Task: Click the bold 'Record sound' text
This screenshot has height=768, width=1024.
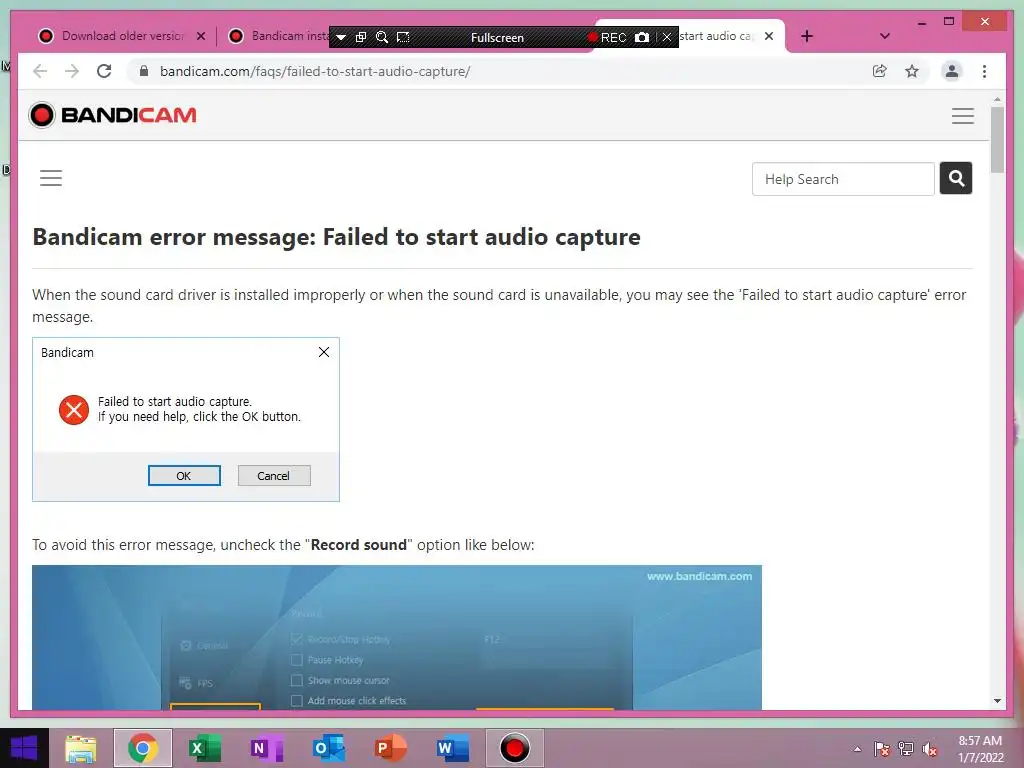Action: click(359, 545)
